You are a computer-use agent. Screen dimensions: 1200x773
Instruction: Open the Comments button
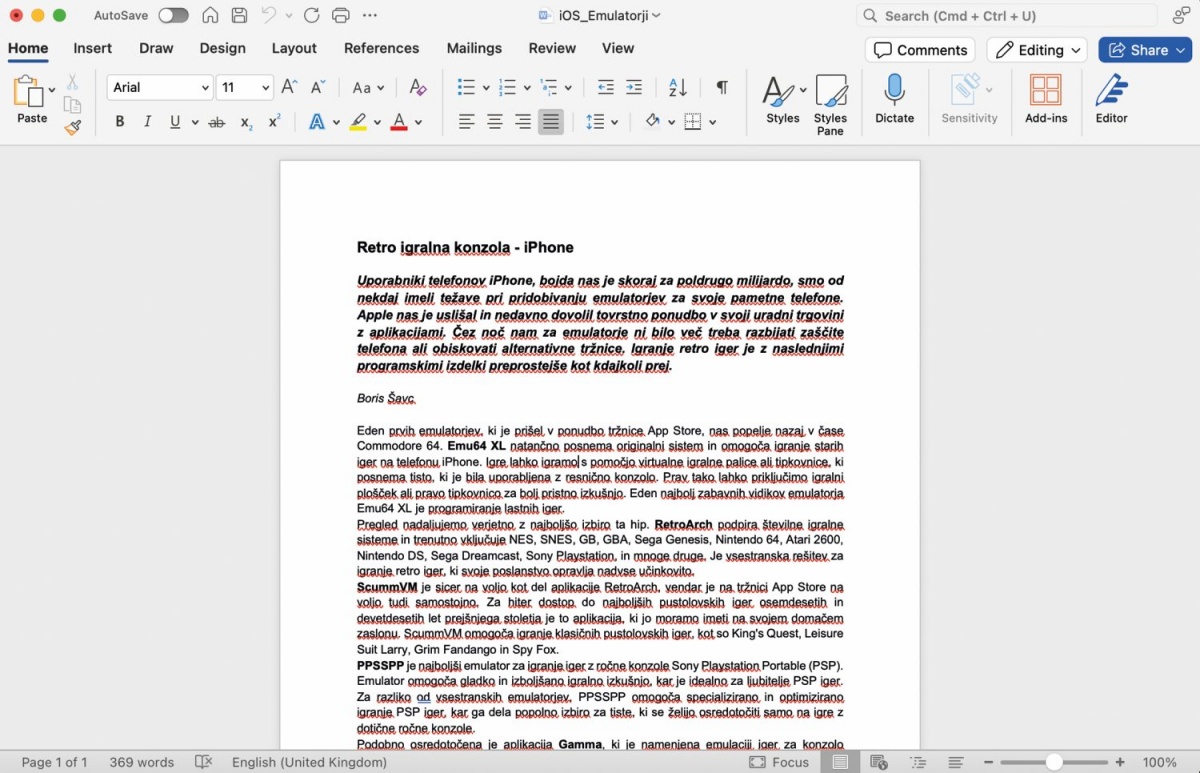click(x=920, y=50)
